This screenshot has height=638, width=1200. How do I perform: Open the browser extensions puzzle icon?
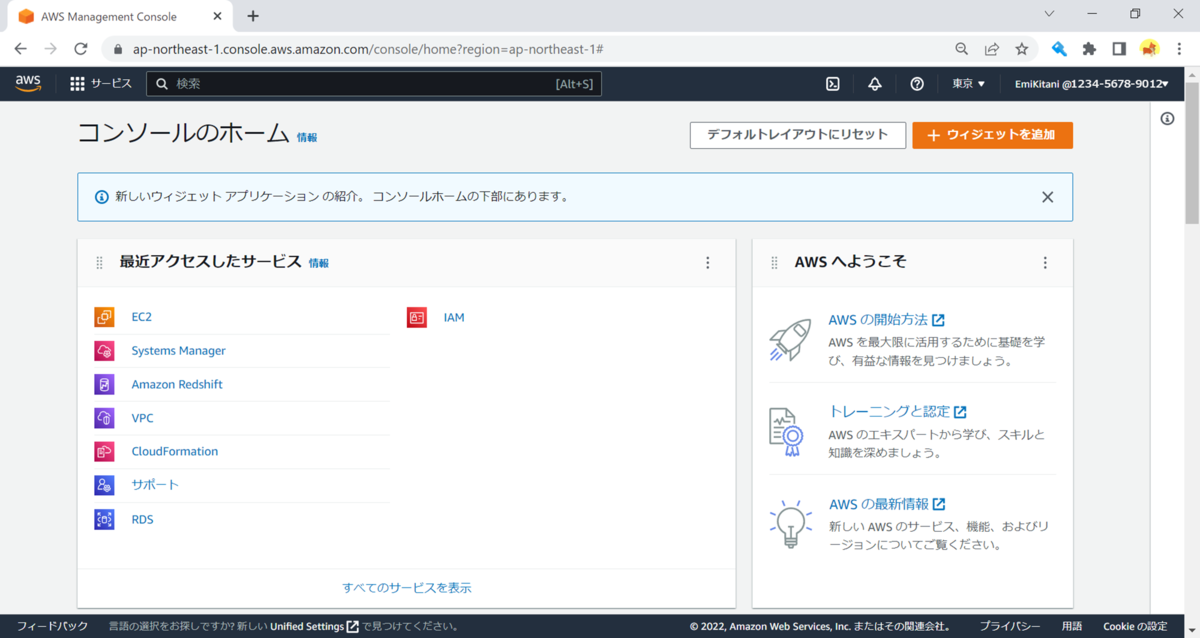[1089, 48]
